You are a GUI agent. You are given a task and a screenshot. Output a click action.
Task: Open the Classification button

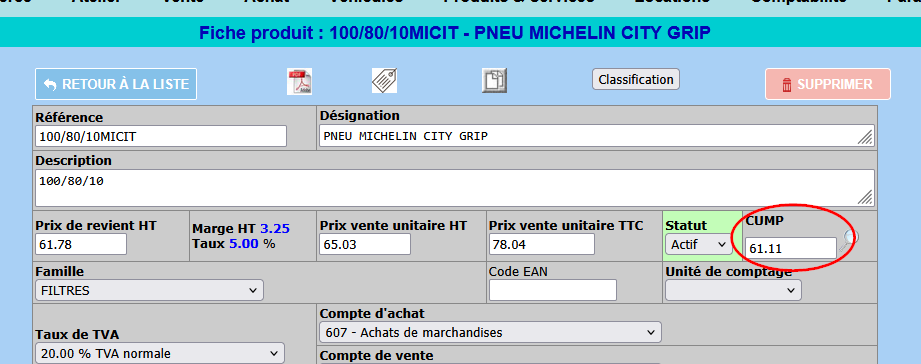636,79
